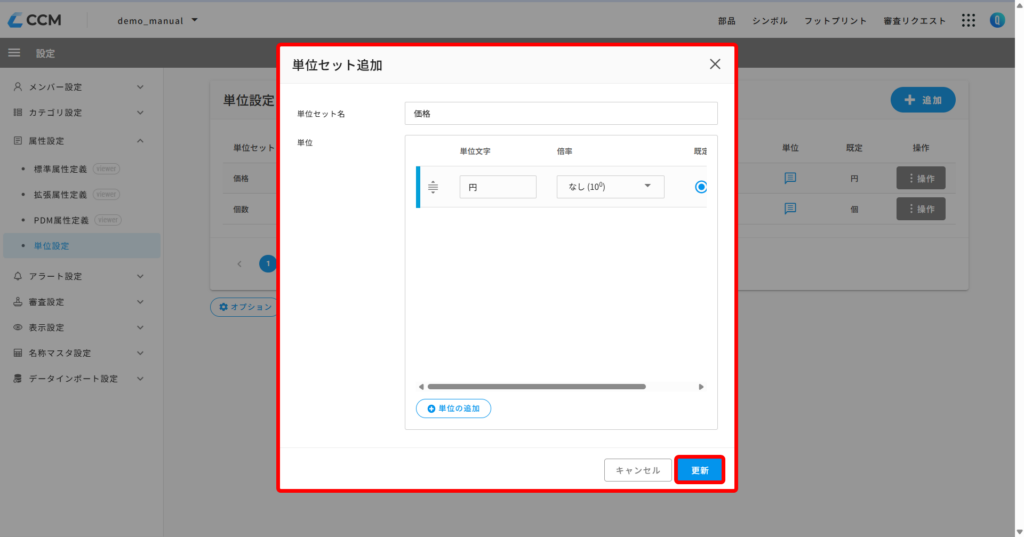Focus the 単位セット名 input field
This screenshot has height=537, width=1024.
pos(561,113)
